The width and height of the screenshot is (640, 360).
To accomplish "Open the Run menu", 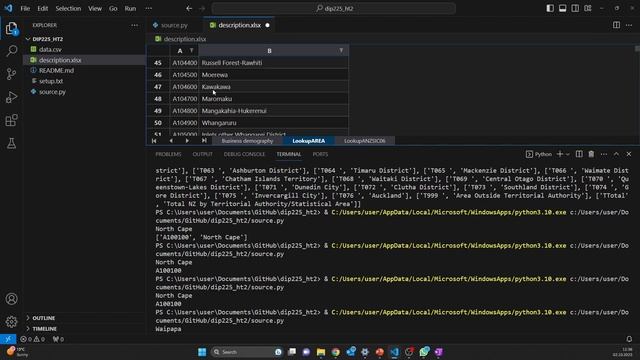I will coord(130,8).
